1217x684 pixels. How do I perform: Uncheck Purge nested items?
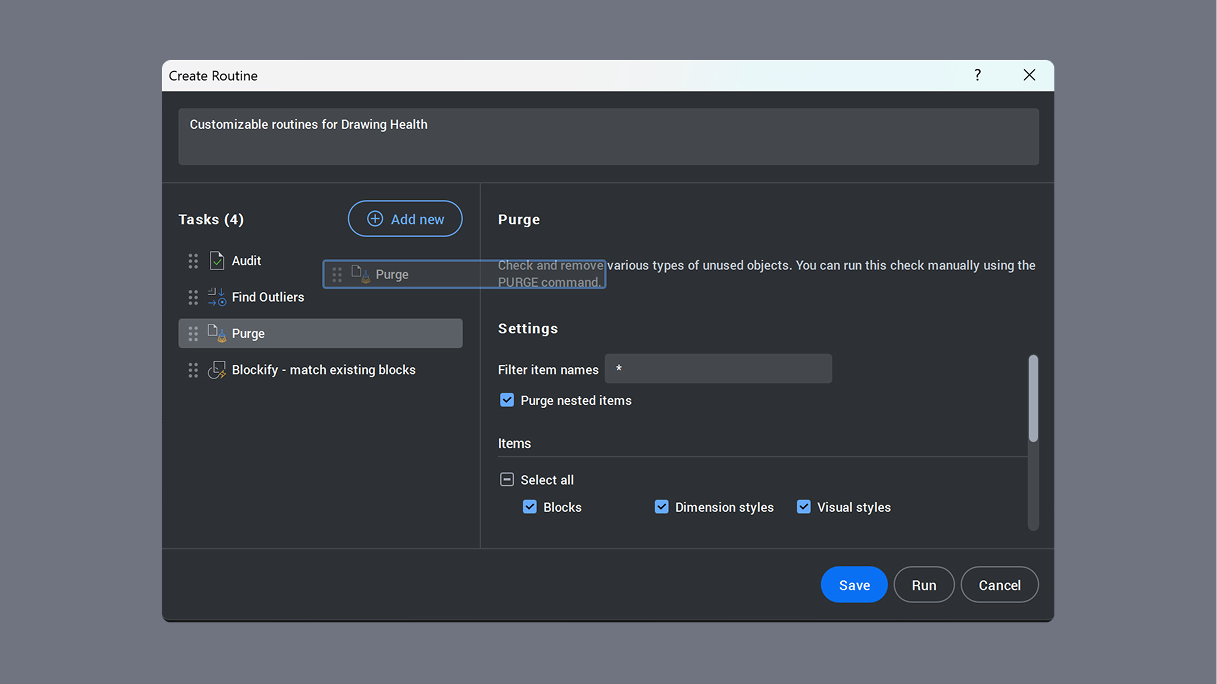[507, 400]
